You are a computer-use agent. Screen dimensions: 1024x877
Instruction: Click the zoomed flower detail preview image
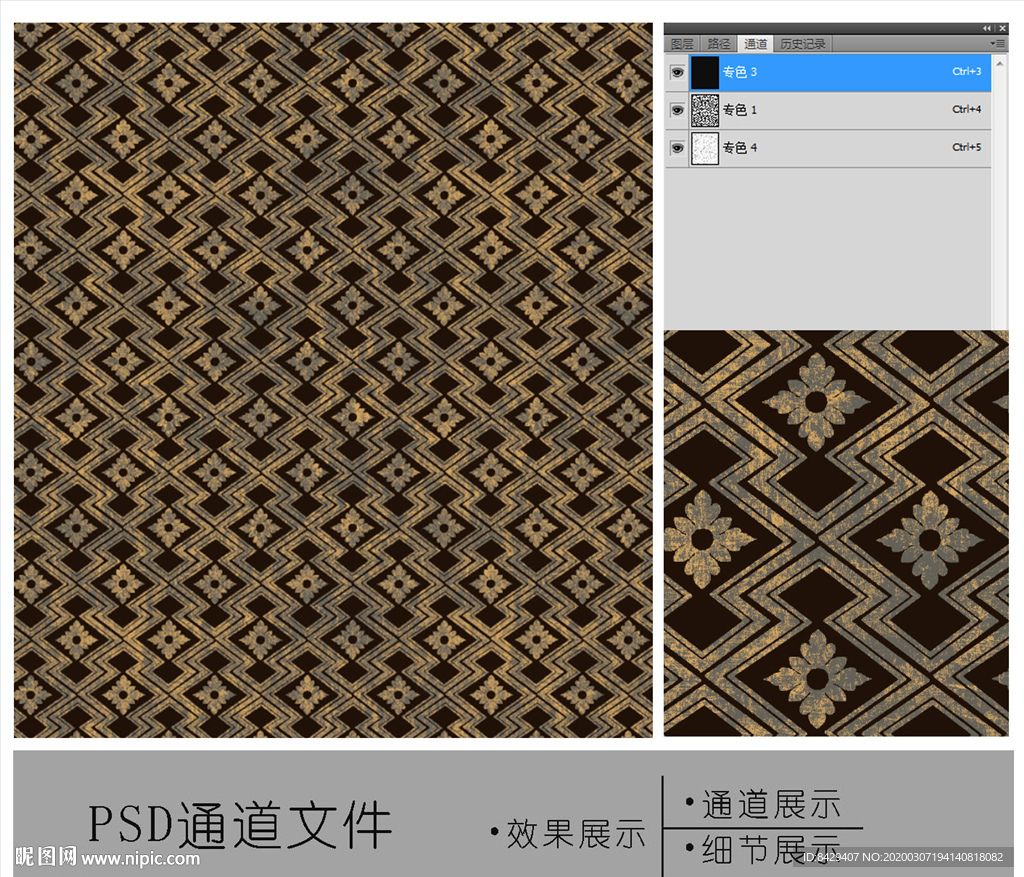pos(836,533)
